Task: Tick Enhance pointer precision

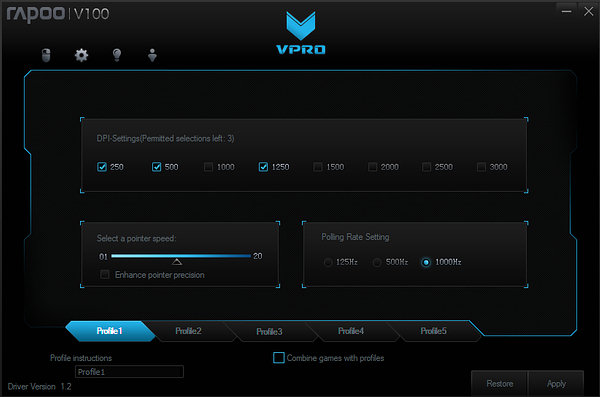Action: 104,274
